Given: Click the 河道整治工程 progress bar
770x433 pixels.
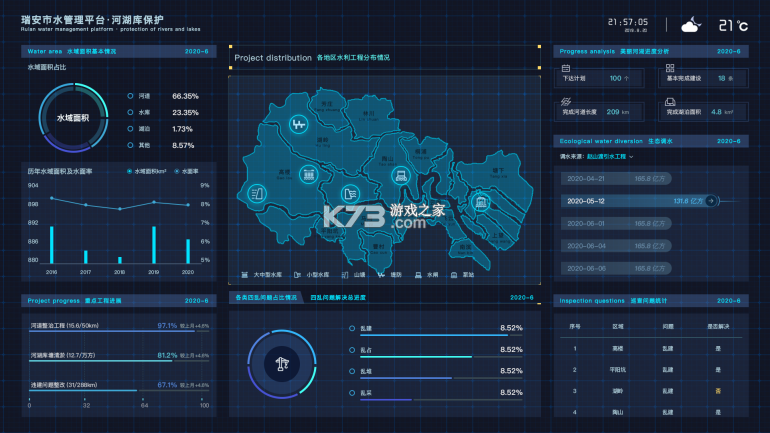Looking at the screenshot, I should tap(119, 331).
